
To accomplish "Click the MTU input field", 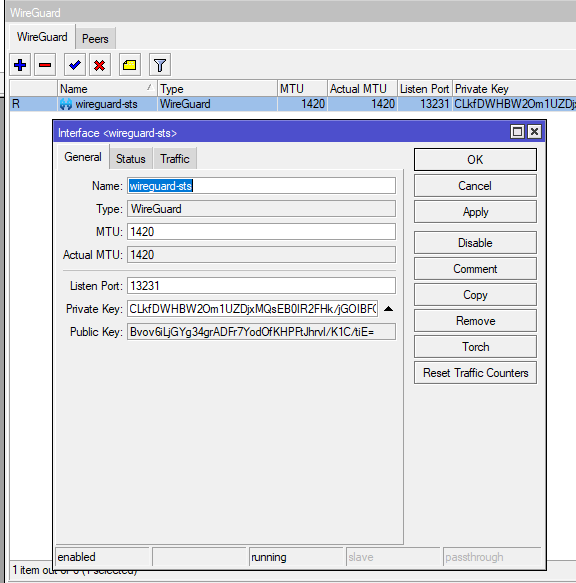I will coord(261,232).
